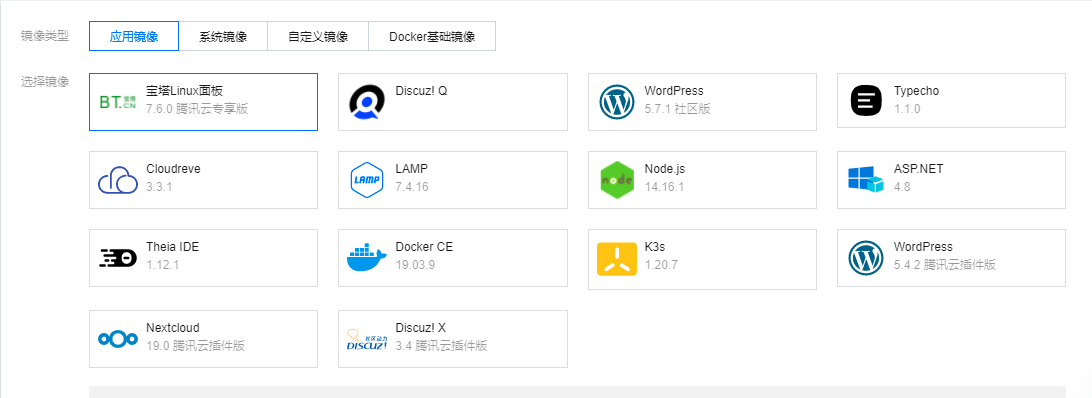Select the Theia IDE image title
This screenshot has height=398, width=1092.
173,247
